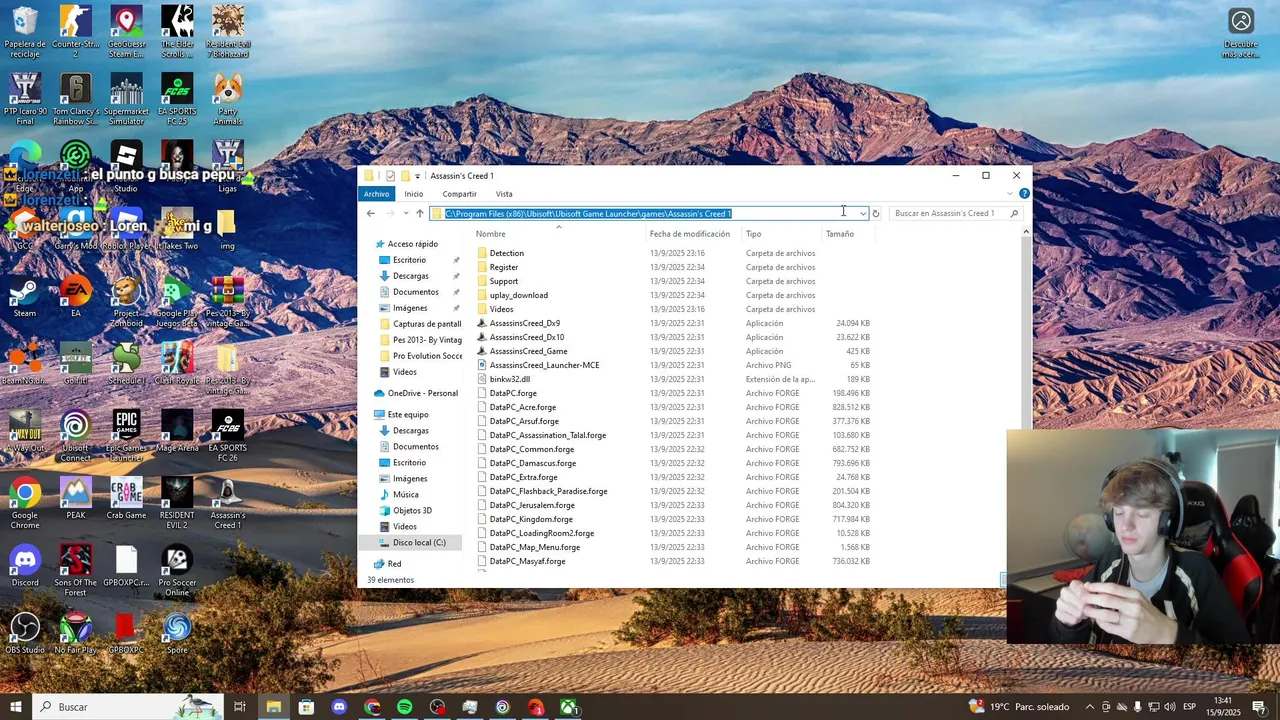Select Este equipo in navigation pane
Viewport: 1280px width, 720px height.
point(408,414)
